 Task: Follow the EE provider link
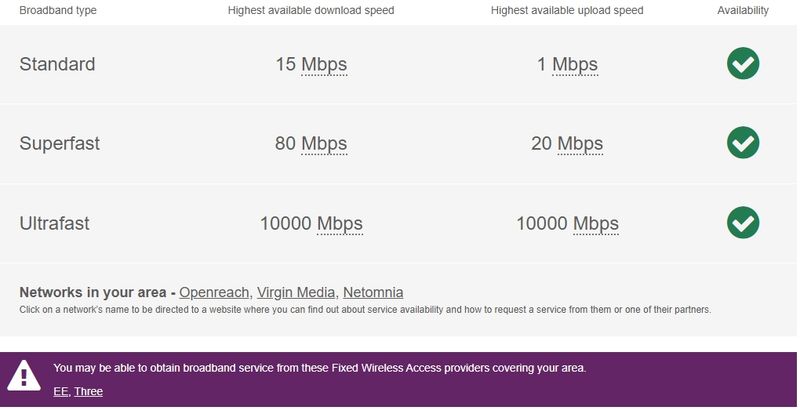[61, 391]
